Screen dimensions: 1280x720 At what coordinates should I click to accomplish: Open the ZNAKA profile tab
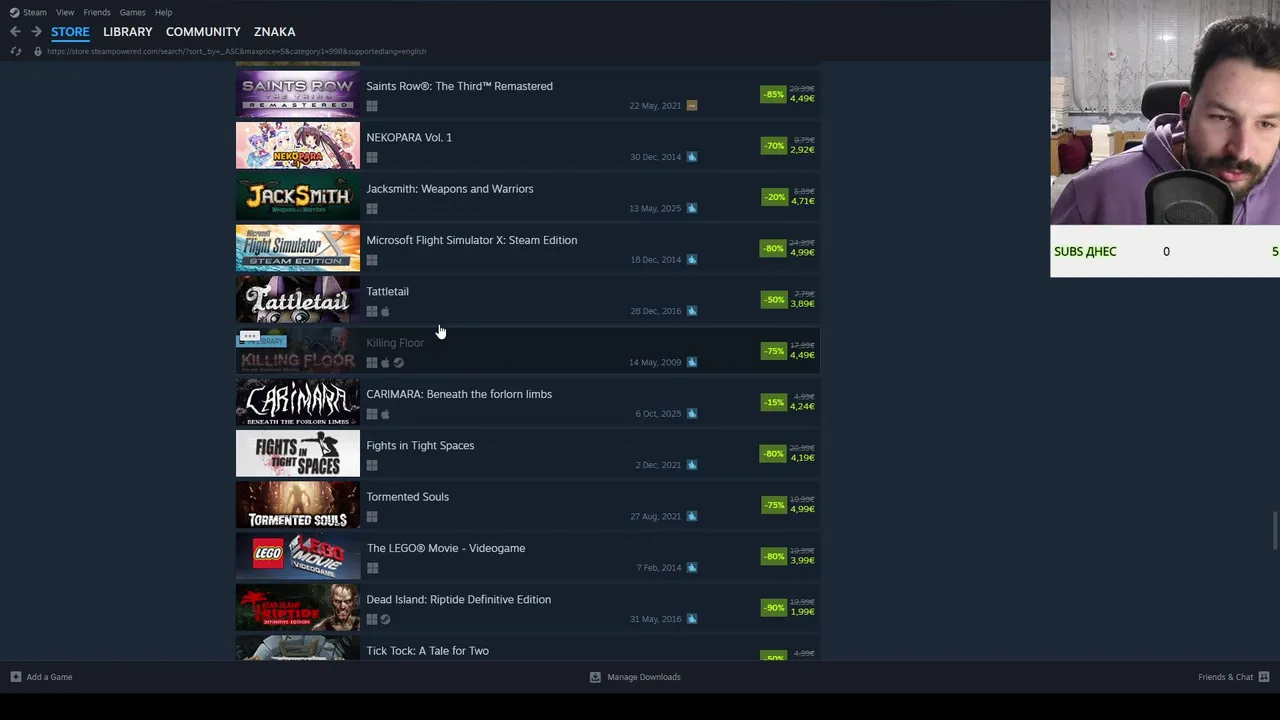point(274,32)
